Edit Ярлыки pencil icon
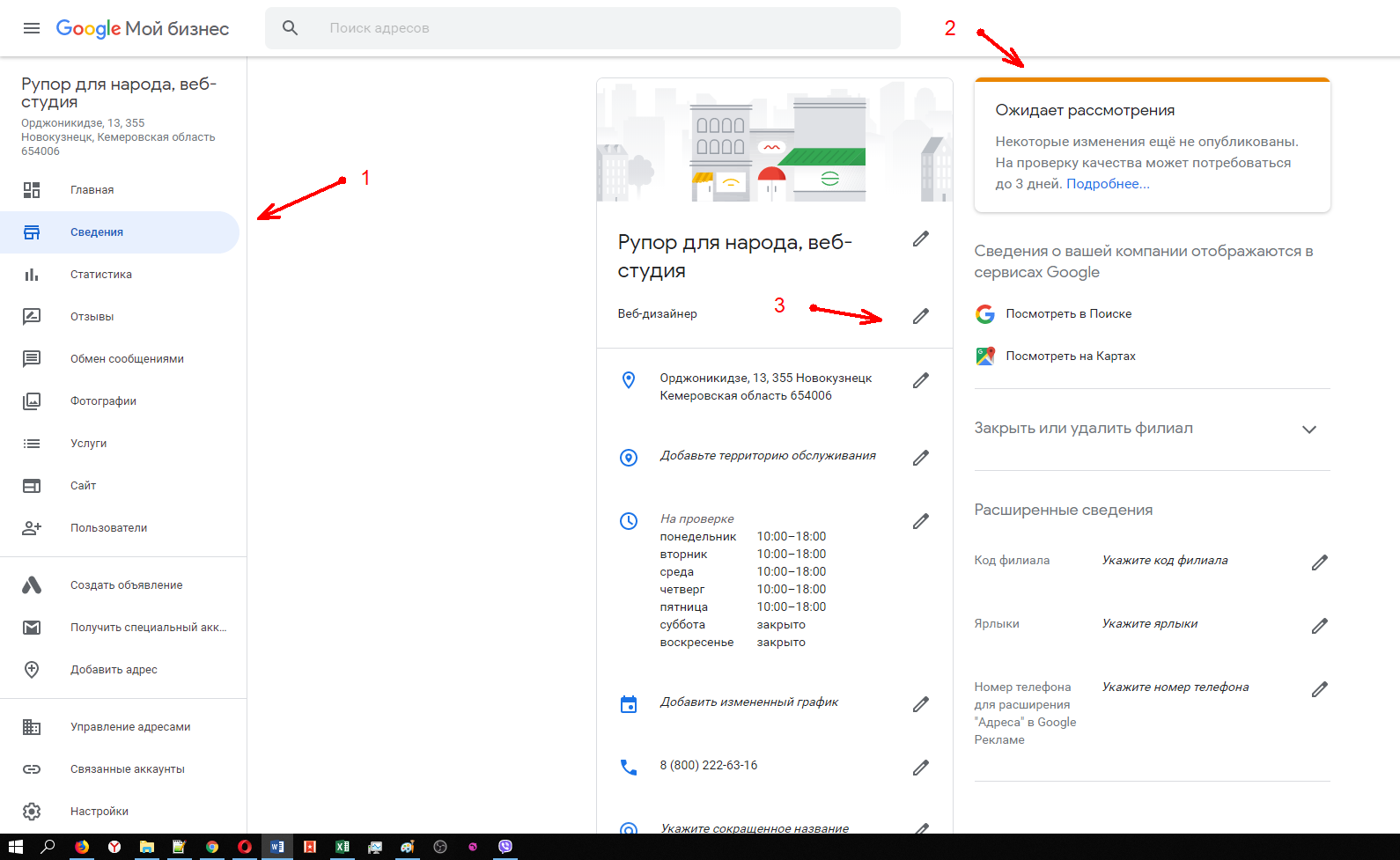Viewport: 1400px width, 860px height. [1319, 626]
